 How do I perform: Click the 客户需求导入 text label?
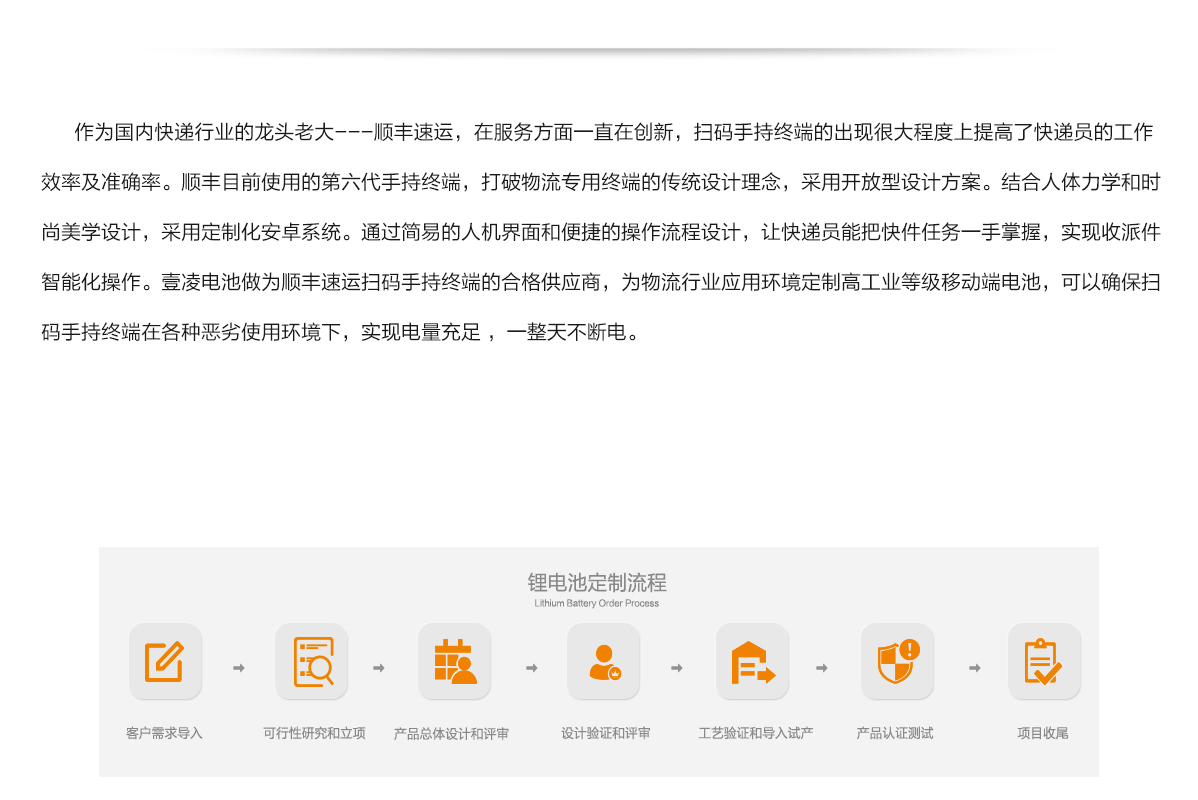click(164, 733)
